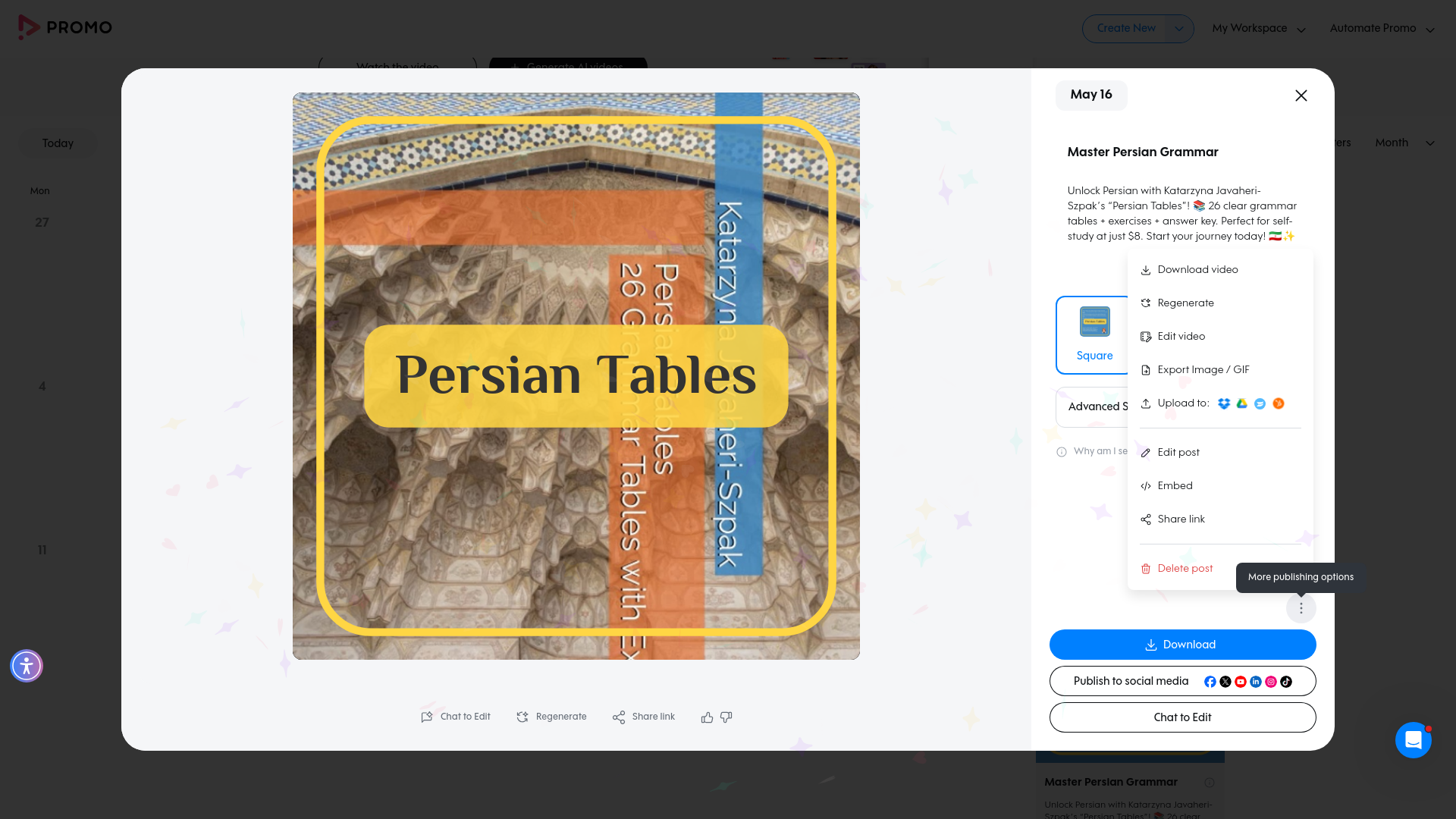Image resolution: width=1456 pixels, height=819 pixels.
Task: Click 'Chat to Edit' below the video preview
Action: [x=456, y=717]
